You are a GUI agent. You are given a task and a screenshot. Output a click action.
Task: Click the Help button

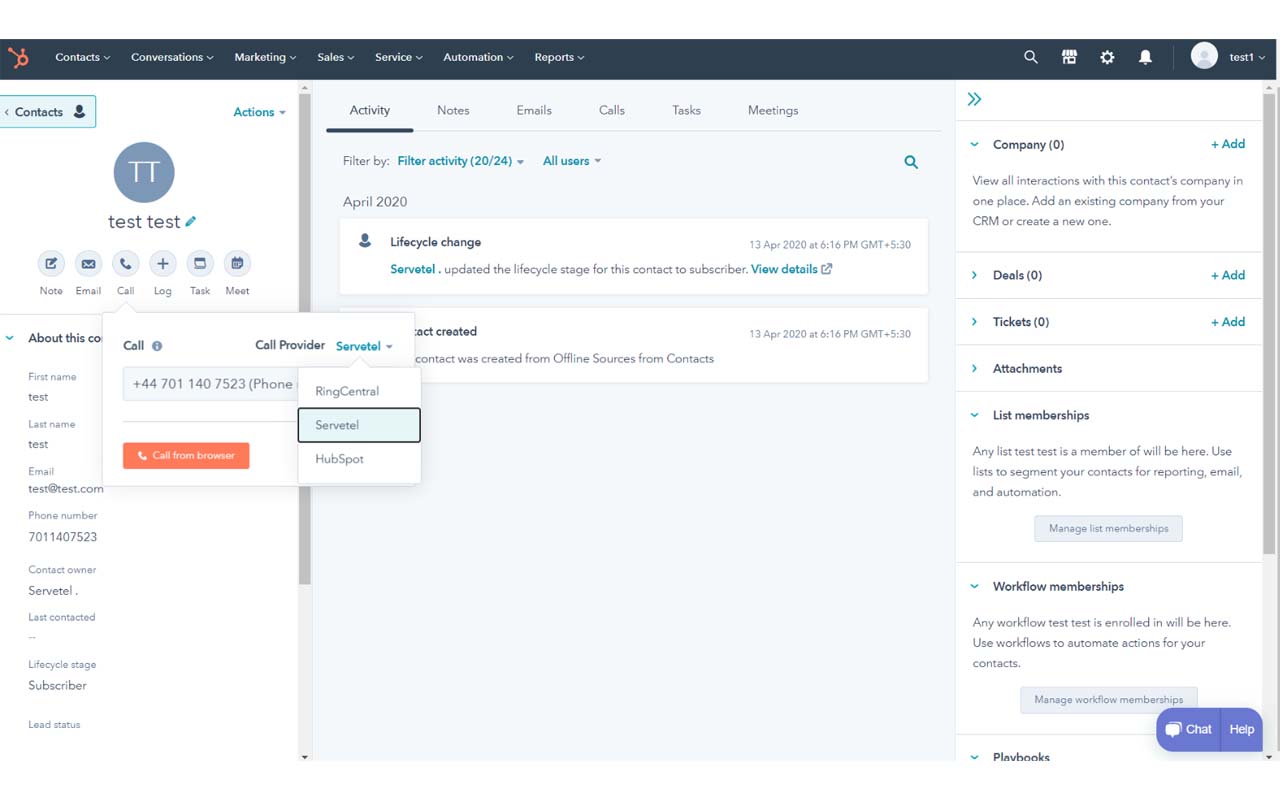click(x=1242, y=730)
